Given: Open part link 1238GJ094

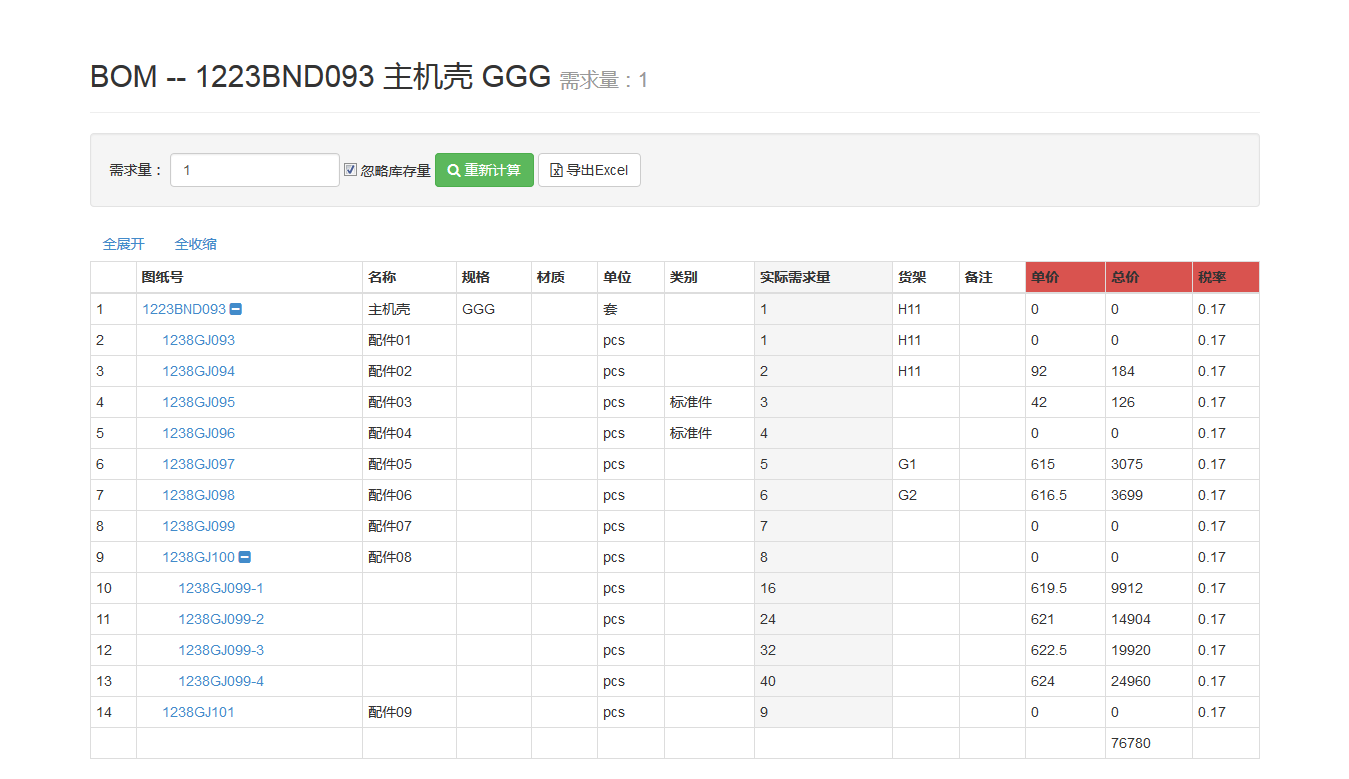Looking at the screenshot, I should pos(199,371).
